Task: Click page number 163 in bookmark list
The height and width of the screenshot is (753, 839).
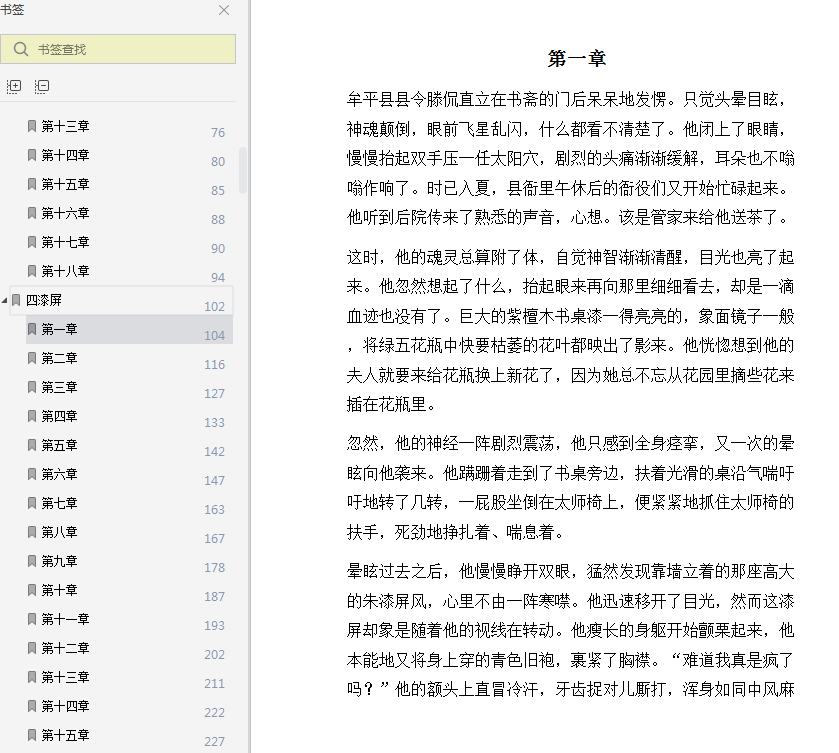Action: (215, 509)
